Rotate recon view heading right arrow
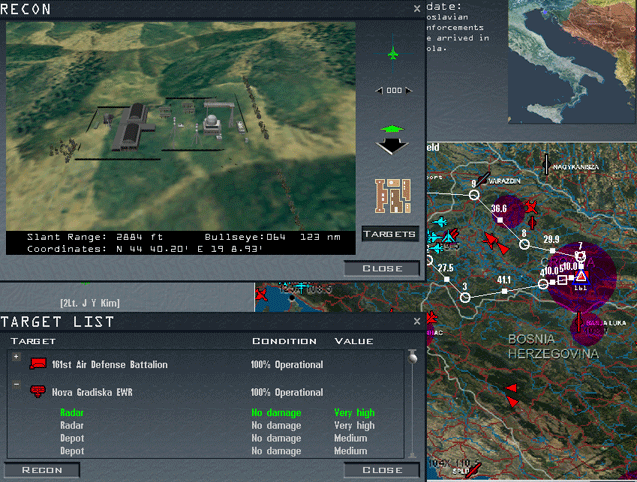Viewport: 637px width, 482px height. tap(408, 90)
